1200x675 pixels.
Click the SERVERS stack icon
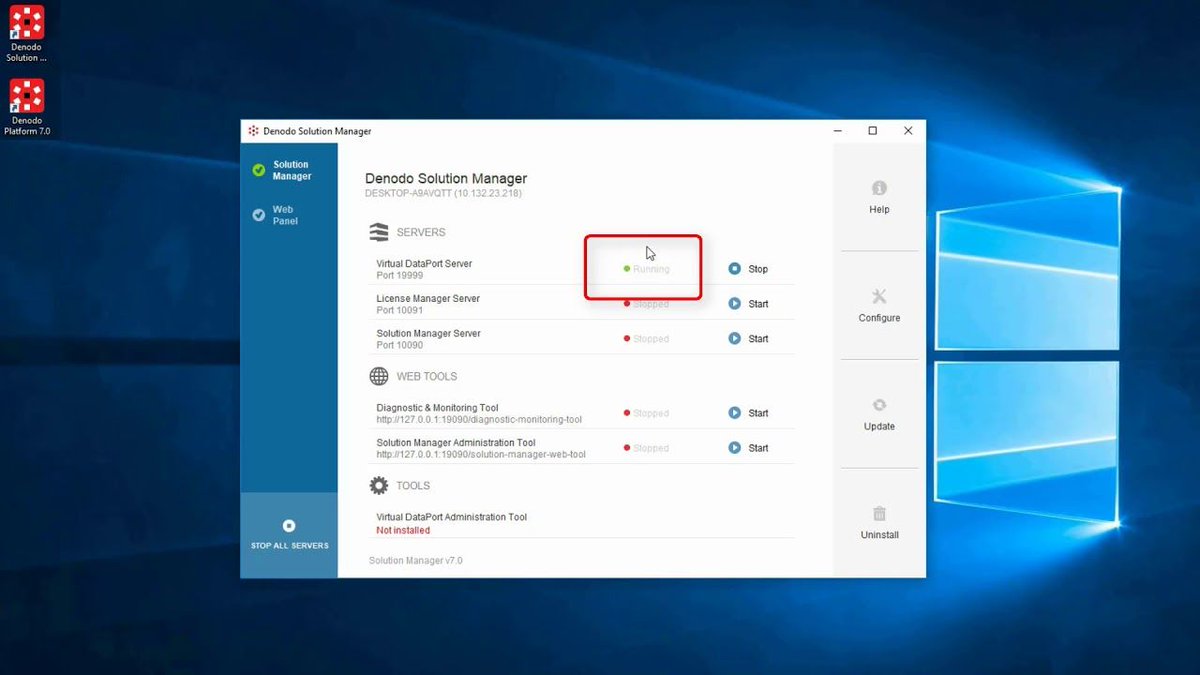(379, 231)
